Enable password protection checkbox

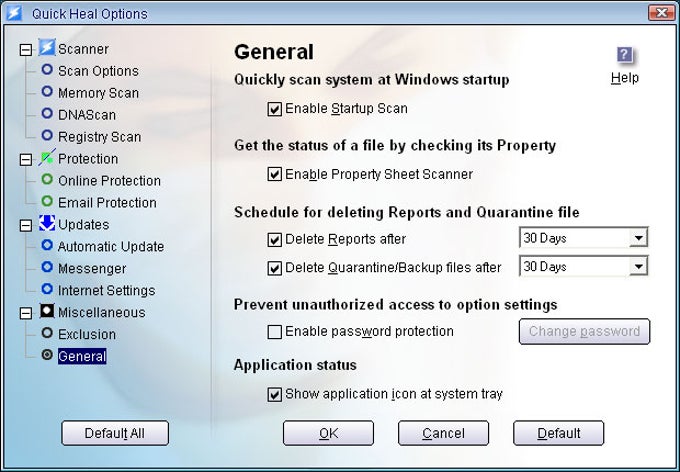coord(275,332)
